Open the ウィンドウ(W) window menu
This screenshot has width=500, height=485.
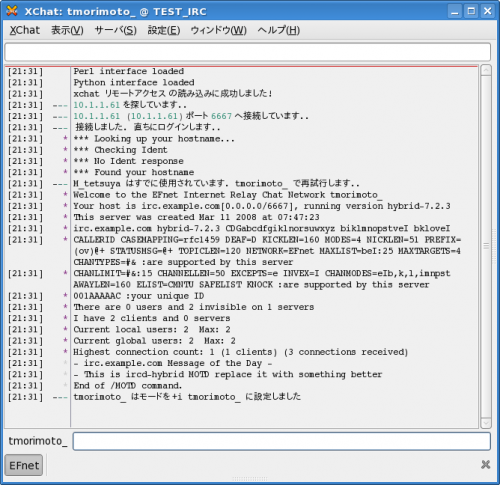click(x=218, y=30)
